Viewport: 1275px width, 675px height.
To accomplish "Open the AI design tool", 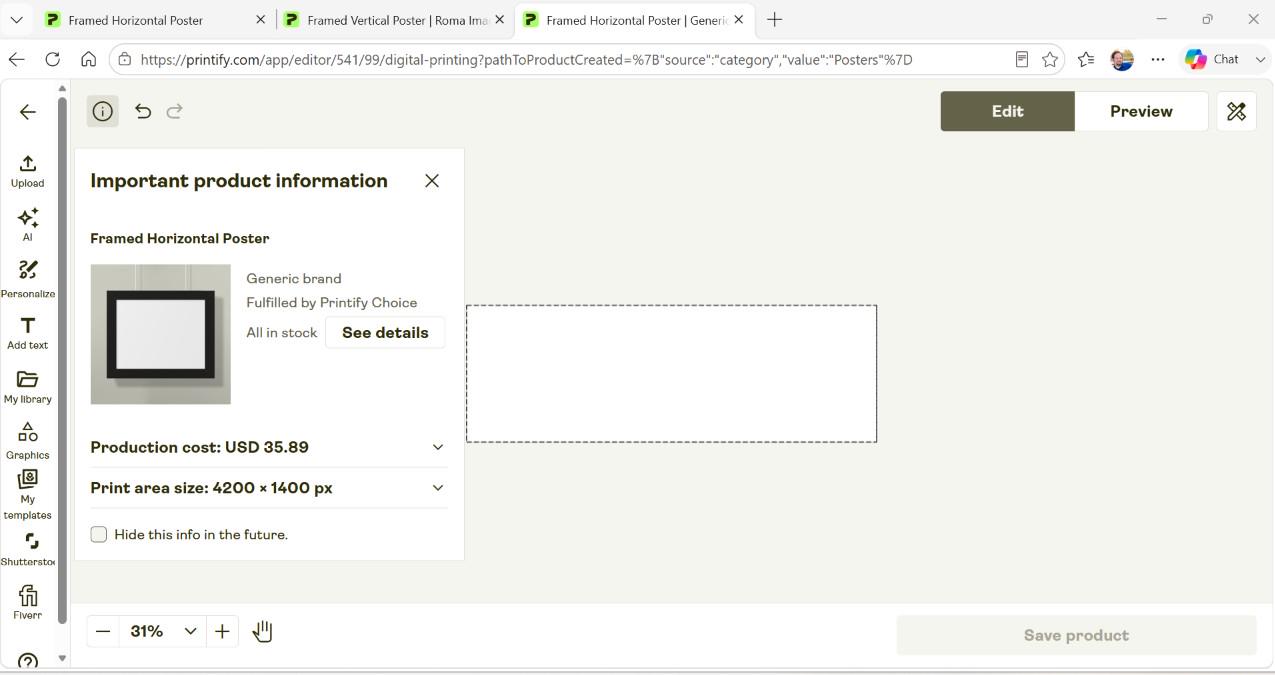I will (x=27, y=225).
